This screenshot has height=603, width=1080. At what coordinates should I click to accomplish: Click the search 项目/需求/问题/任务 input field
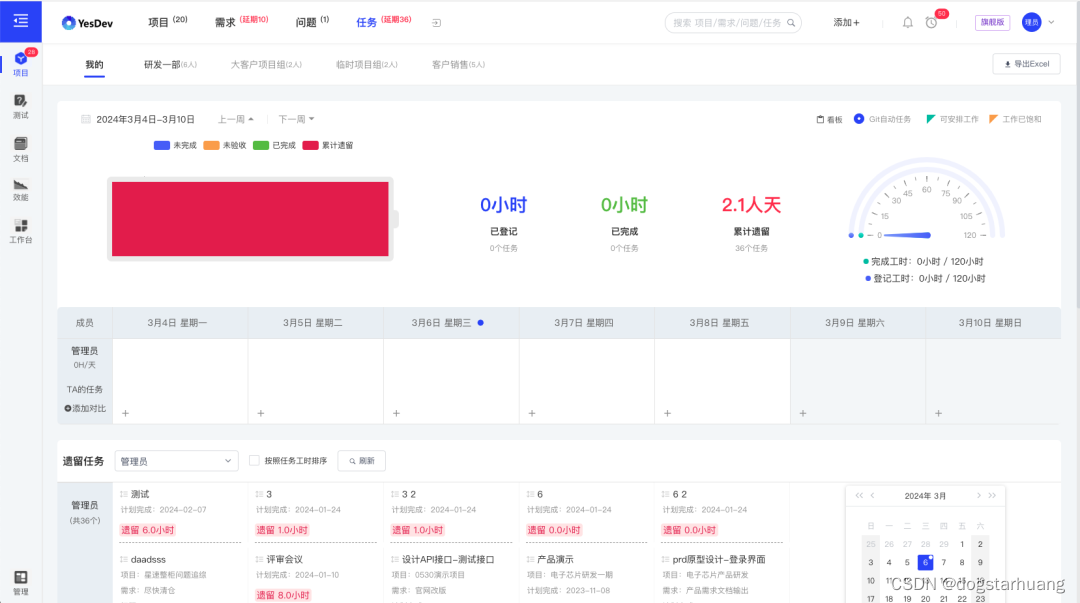click(x=730, y=22)
